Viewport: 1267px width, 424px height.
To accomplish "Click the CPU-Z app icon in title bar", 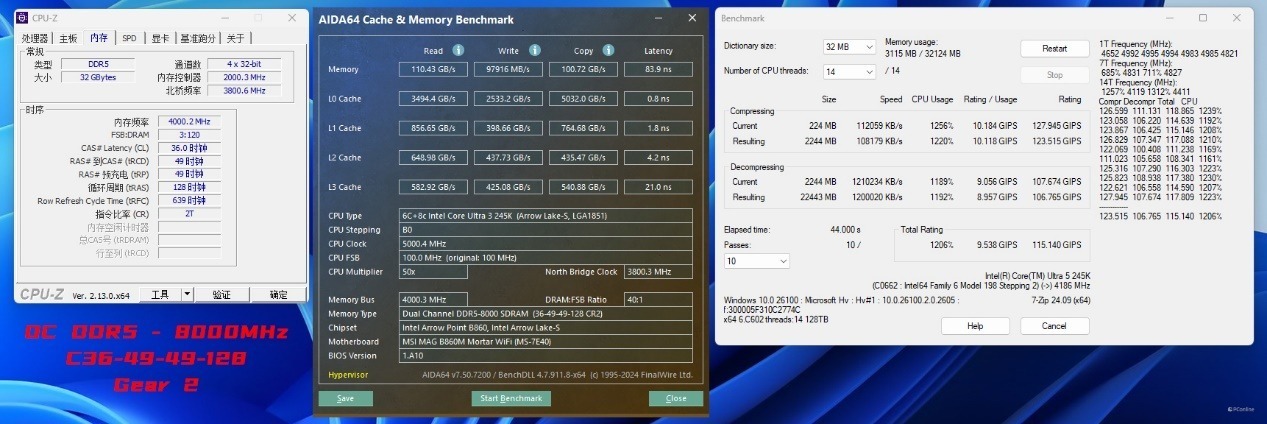I will tap(23, 18).
